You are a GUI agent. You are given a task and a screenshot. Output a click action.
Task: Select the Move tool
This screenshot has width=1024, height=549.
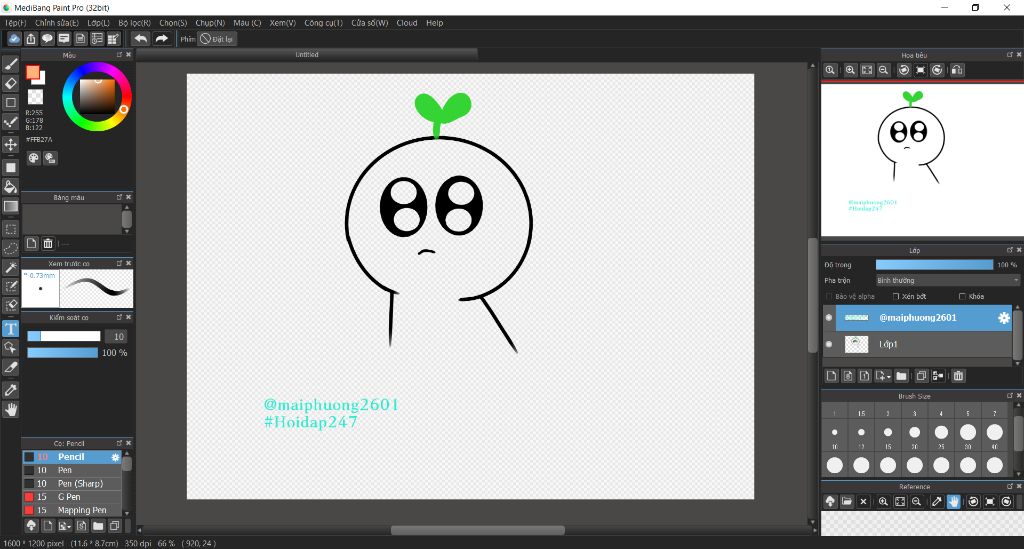pos(10,144)
